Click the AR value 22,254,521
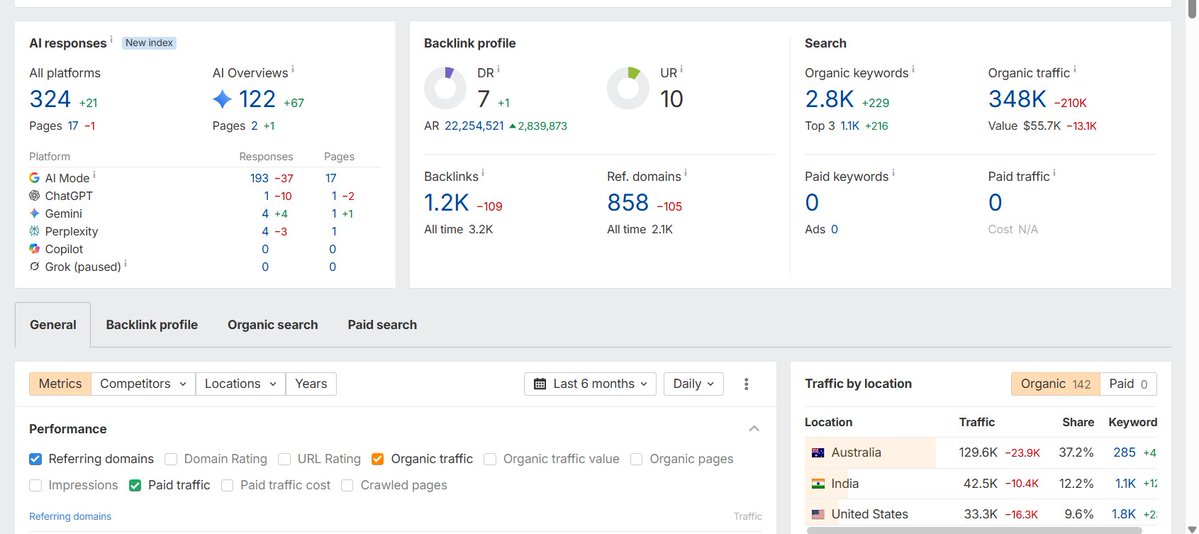Image resolution: width=1199 pixels, height=534 pixels. (473, 125)
